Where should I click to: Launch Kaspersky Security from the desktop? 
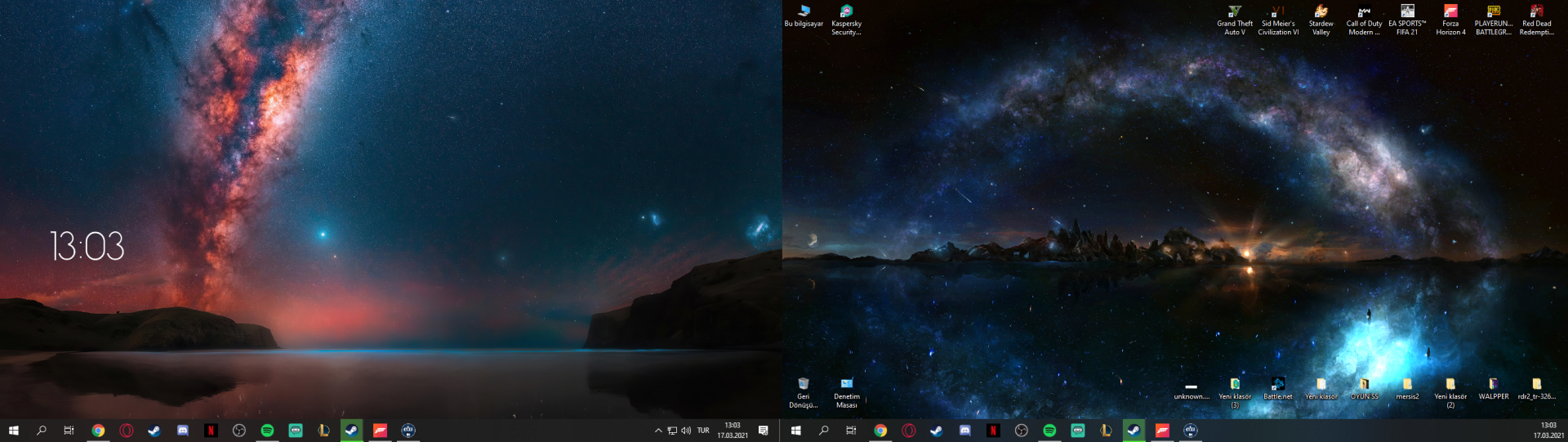(x=846, y=20)
